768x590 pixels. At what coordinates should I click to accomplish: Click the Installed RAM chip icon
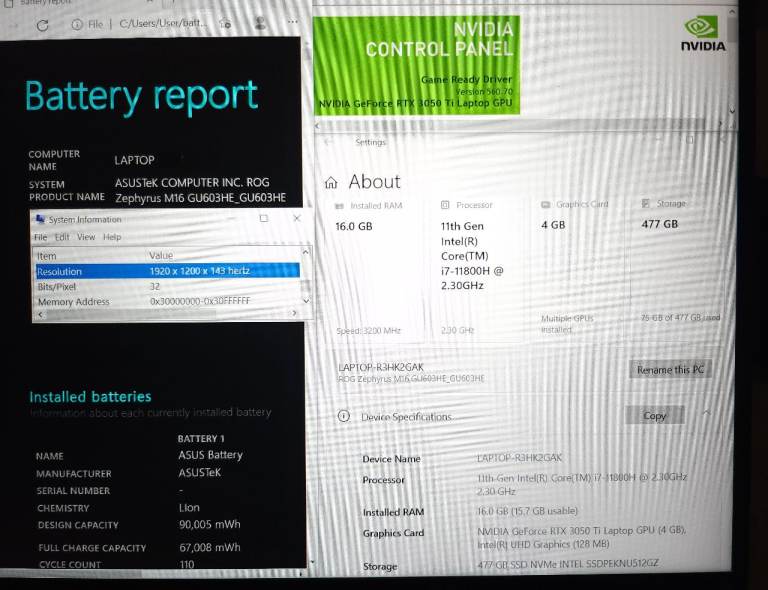pyautogui.click(x=339, y=206)
